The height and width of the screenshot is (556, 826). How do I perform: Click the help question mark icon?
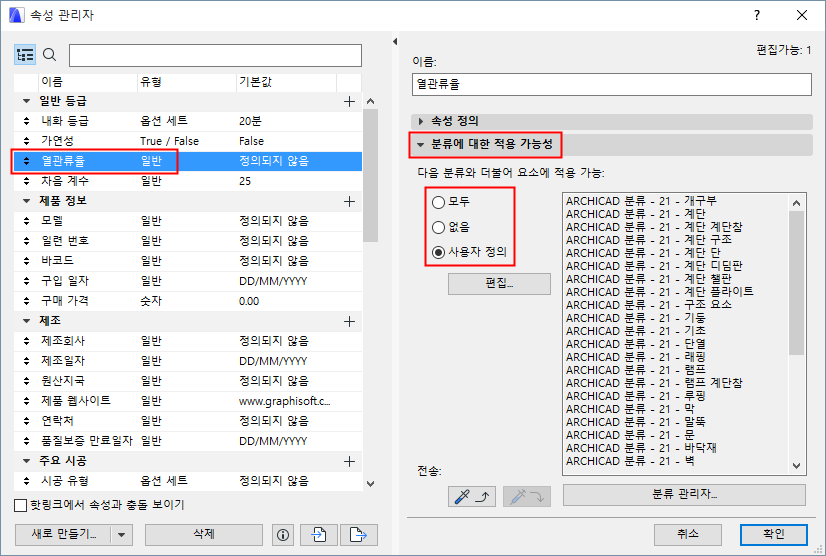(757, 15)
